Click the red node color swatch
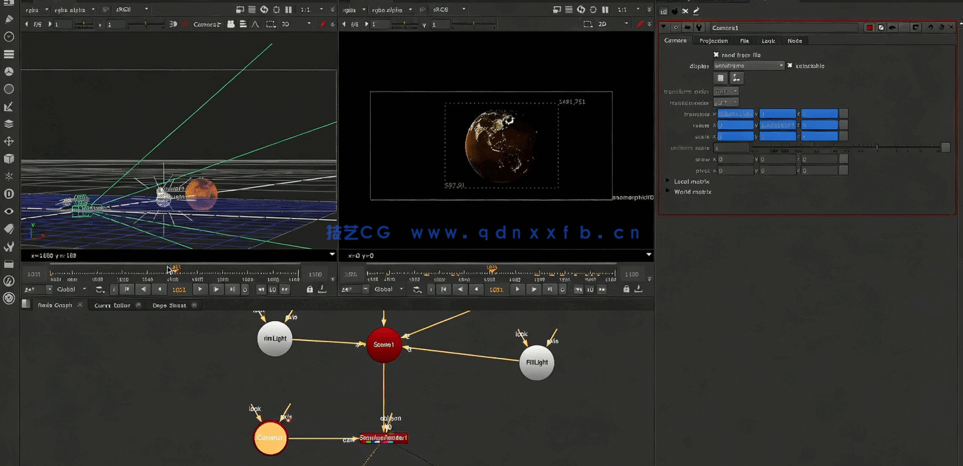Viewport: 963px width, 466px height. point(870,28)
